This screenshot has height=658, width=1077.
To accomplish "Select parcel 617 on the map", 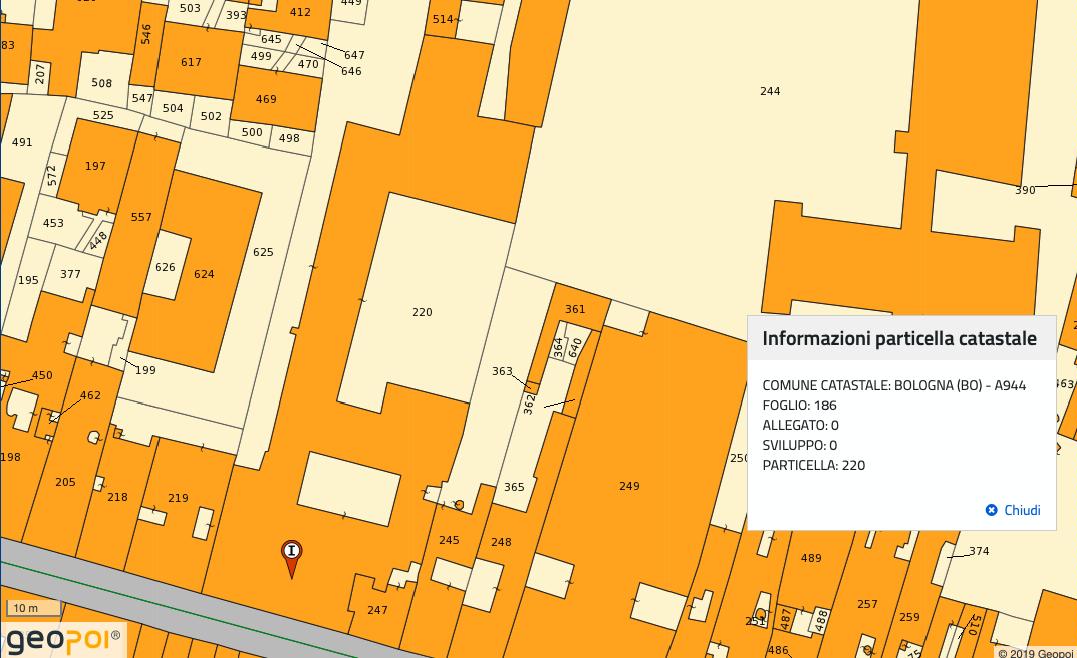I will point(191,62).
